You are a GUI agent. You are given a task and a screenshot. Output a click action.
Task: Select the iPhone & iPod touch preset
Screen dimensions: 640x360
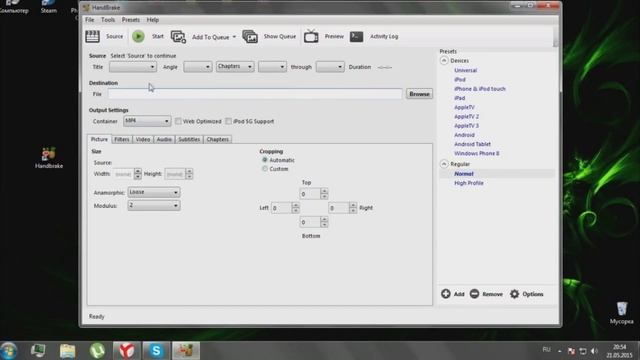point(480,89)
